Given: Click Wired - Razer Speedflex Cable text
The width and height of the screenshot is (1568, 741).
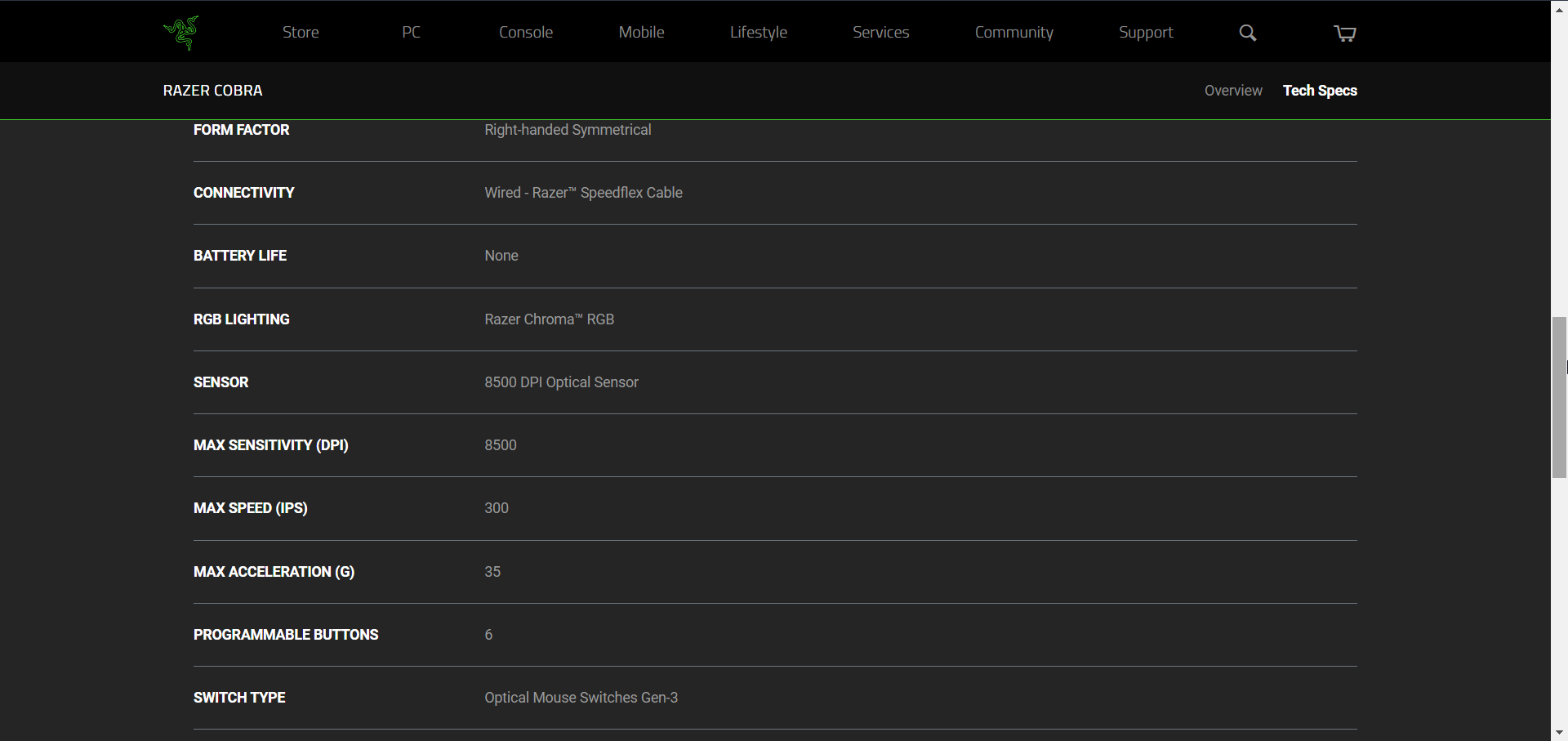Looking at the screenshot, I should (x=583, y=193).
